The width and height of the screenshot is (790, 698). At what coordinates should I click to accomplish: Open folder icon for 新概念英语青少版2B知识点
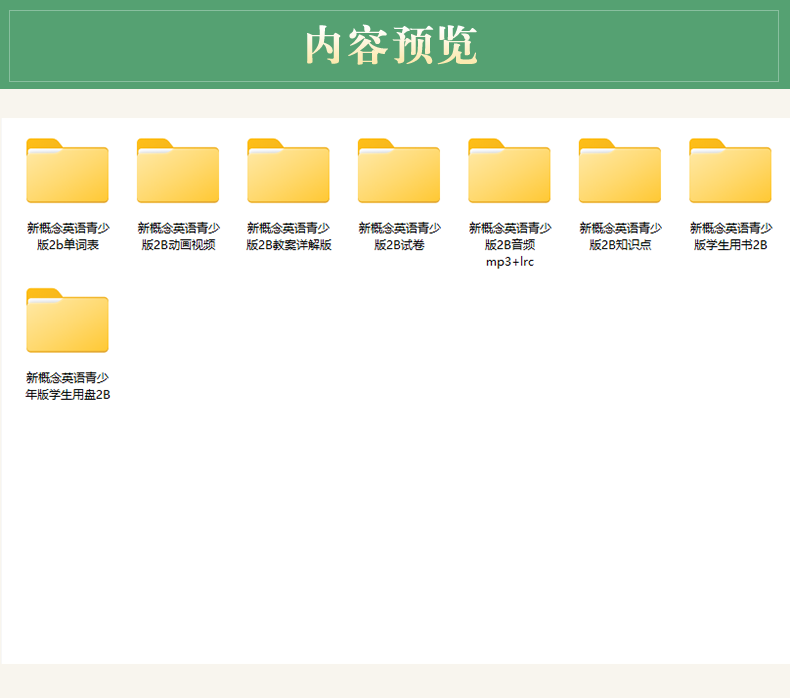point(620,170)
